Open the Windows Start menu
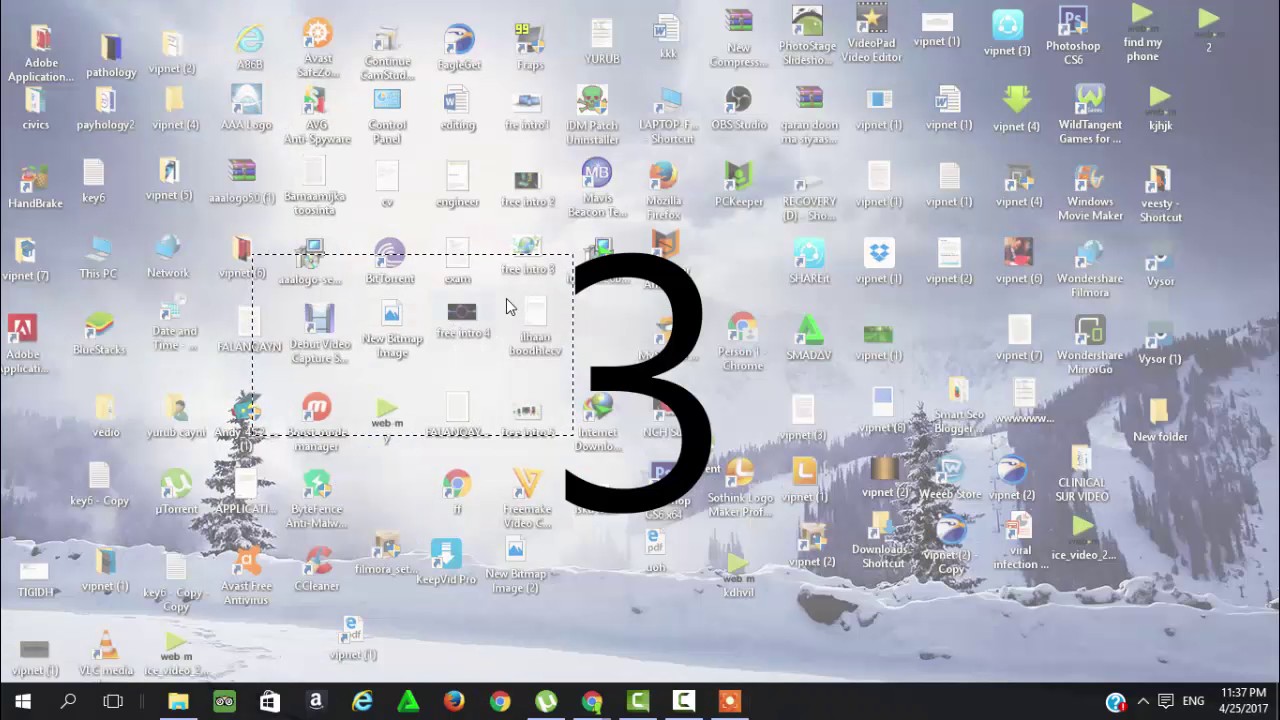This screenshot has height=720, width=1280. (22, 702)
